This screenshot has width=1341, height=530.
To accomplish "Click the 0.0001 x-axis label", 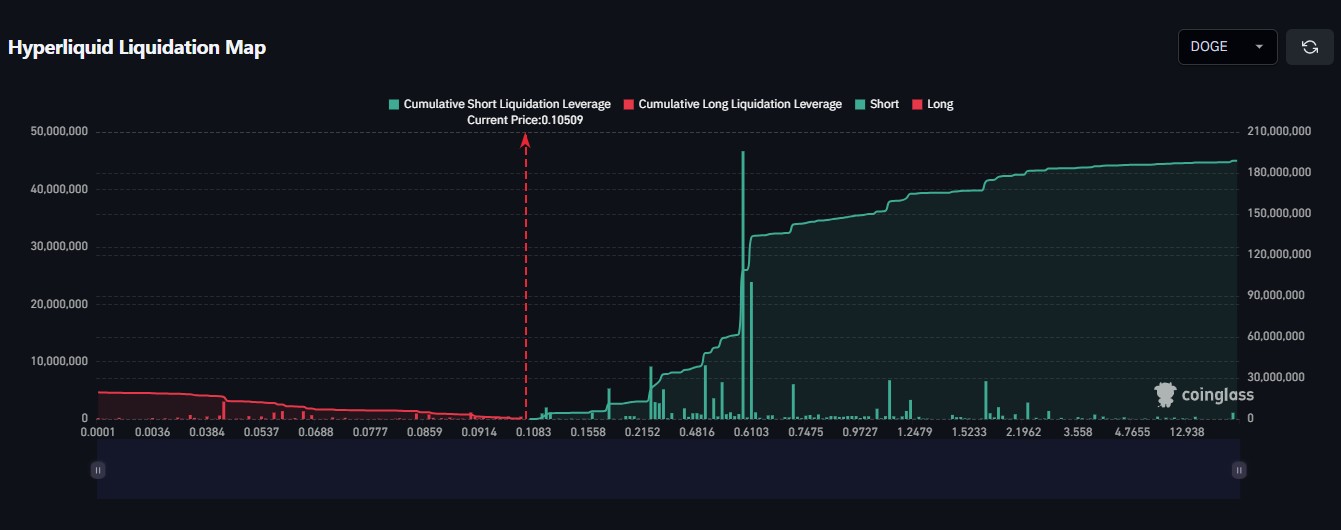I will (97, 432).
